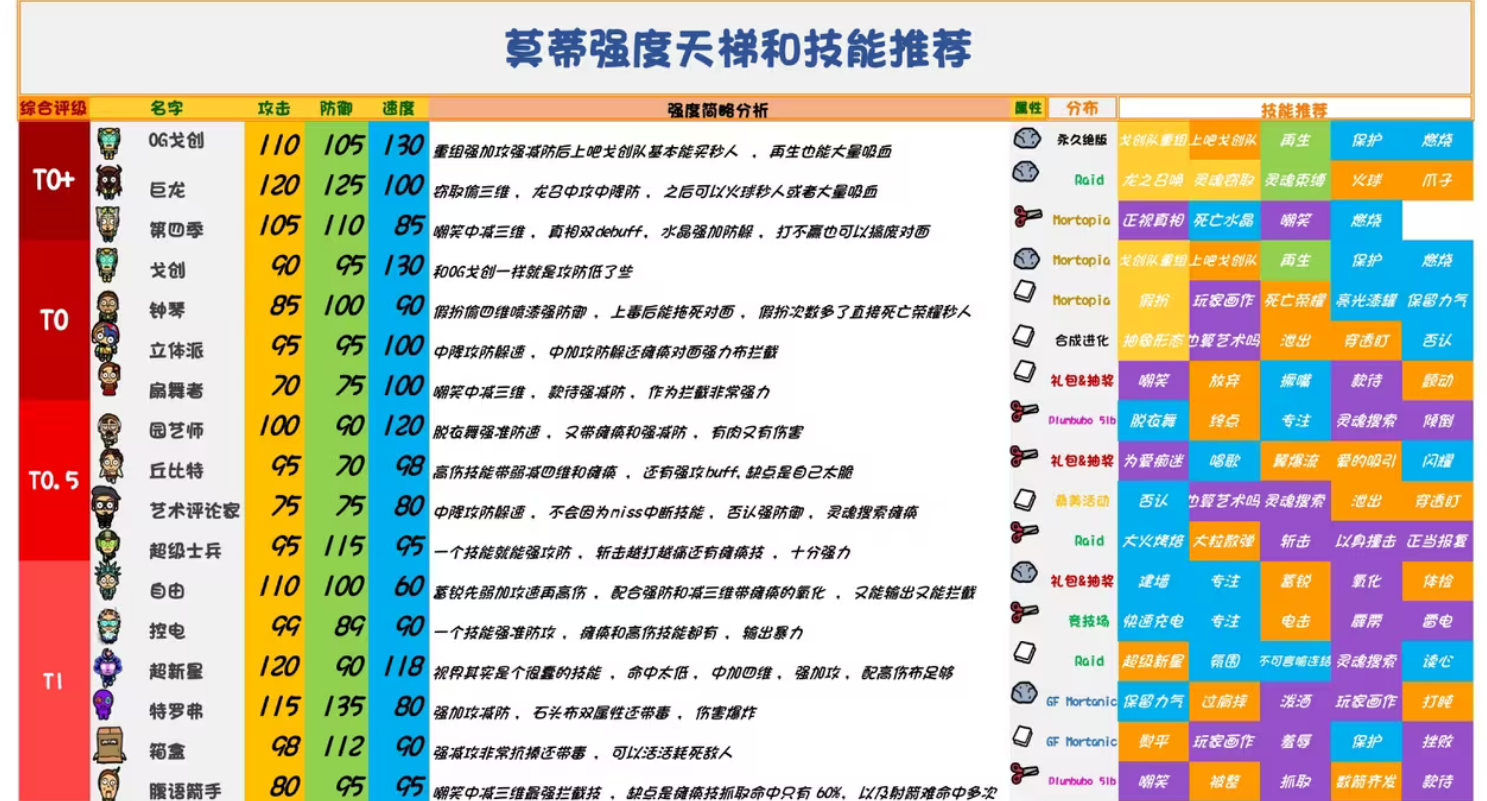This screenshot has height=801, width=1487.
Task: Click the 正当报复 skill cell
Action: 1437,540
